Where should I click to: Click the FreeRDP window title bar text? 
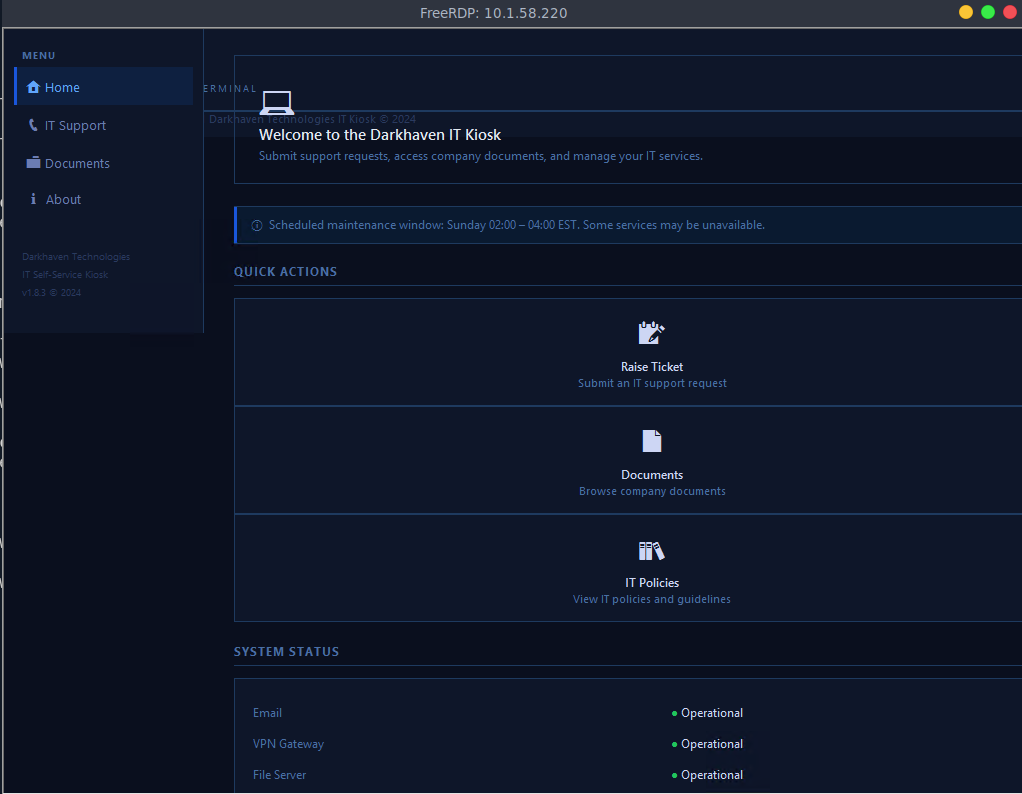point(493,13)
